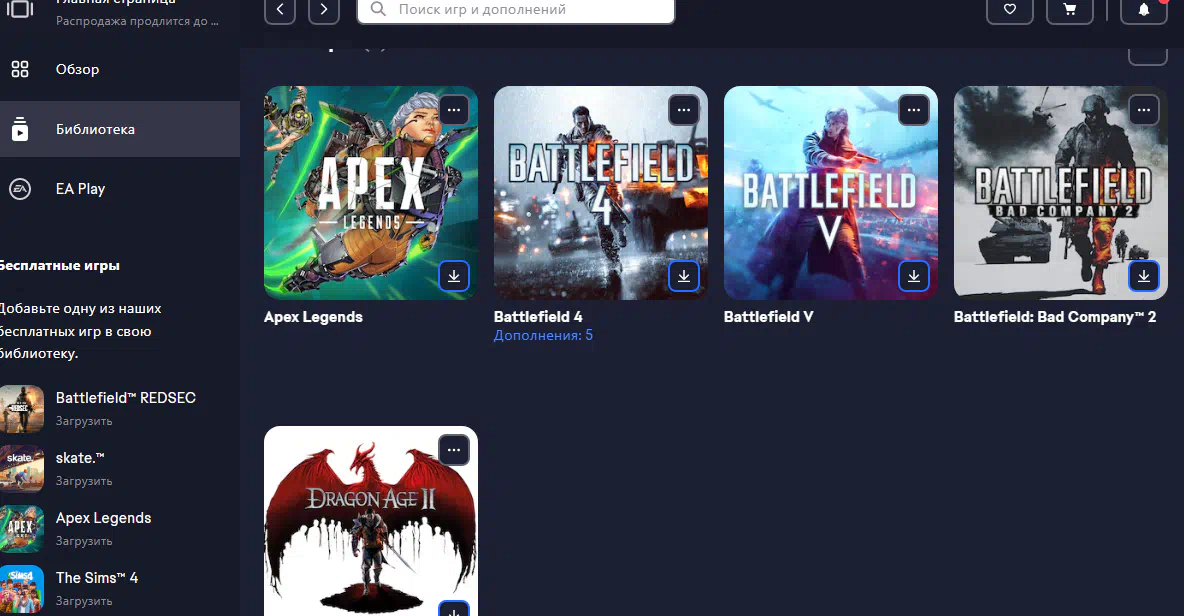Open the three-dot menu on Apex Legends tile
1184x616 pixels.
point(454,109)
